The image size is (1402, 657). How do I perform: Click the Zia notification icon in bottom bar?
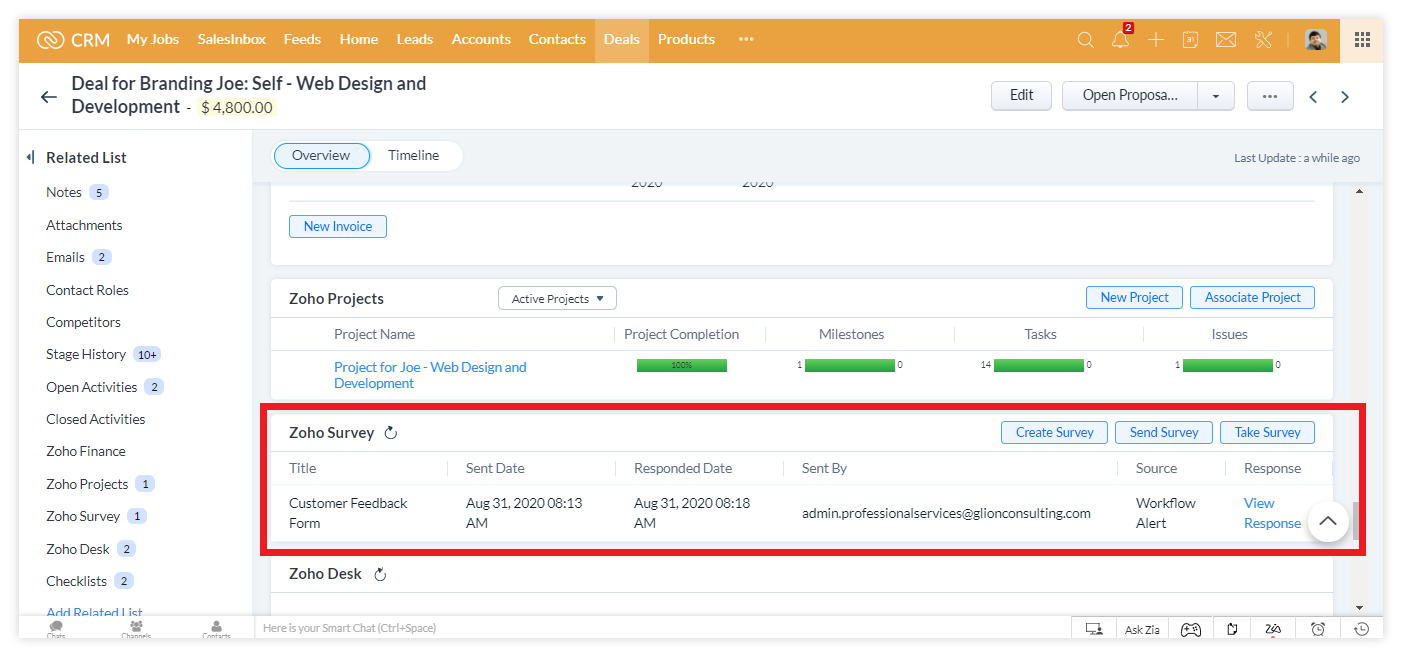click(1273, 629)
